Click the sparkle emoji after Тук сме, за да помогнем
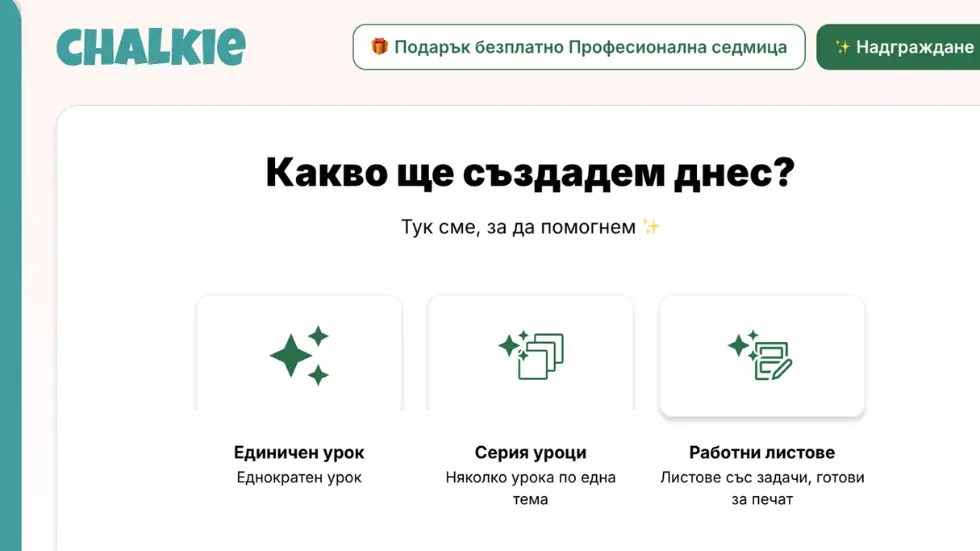The width and height of the screenshot is (980, 551). point(651,227)
